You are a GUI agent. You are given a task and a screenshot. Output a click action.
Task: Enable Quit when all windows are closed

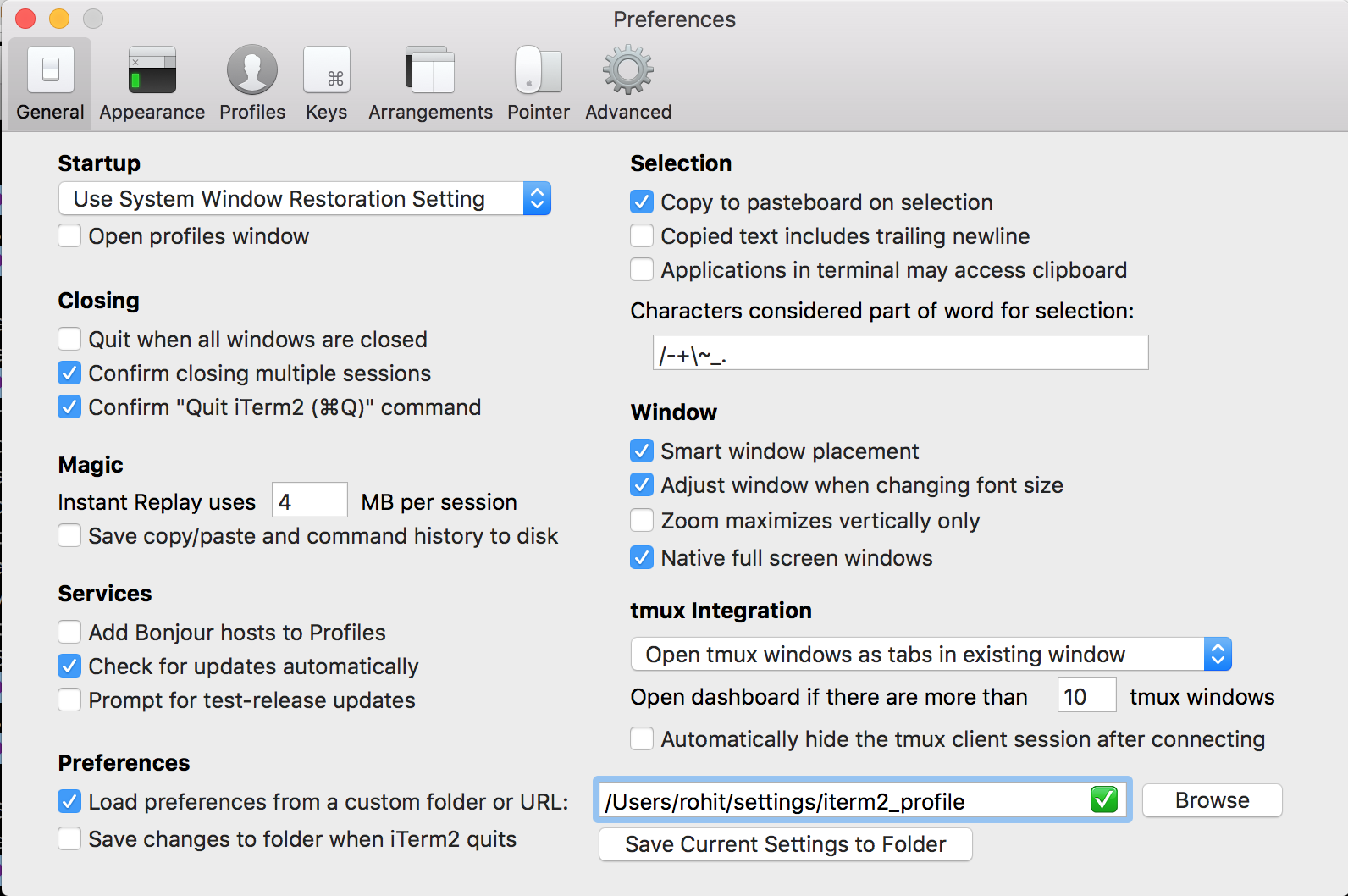pos(69,339)
